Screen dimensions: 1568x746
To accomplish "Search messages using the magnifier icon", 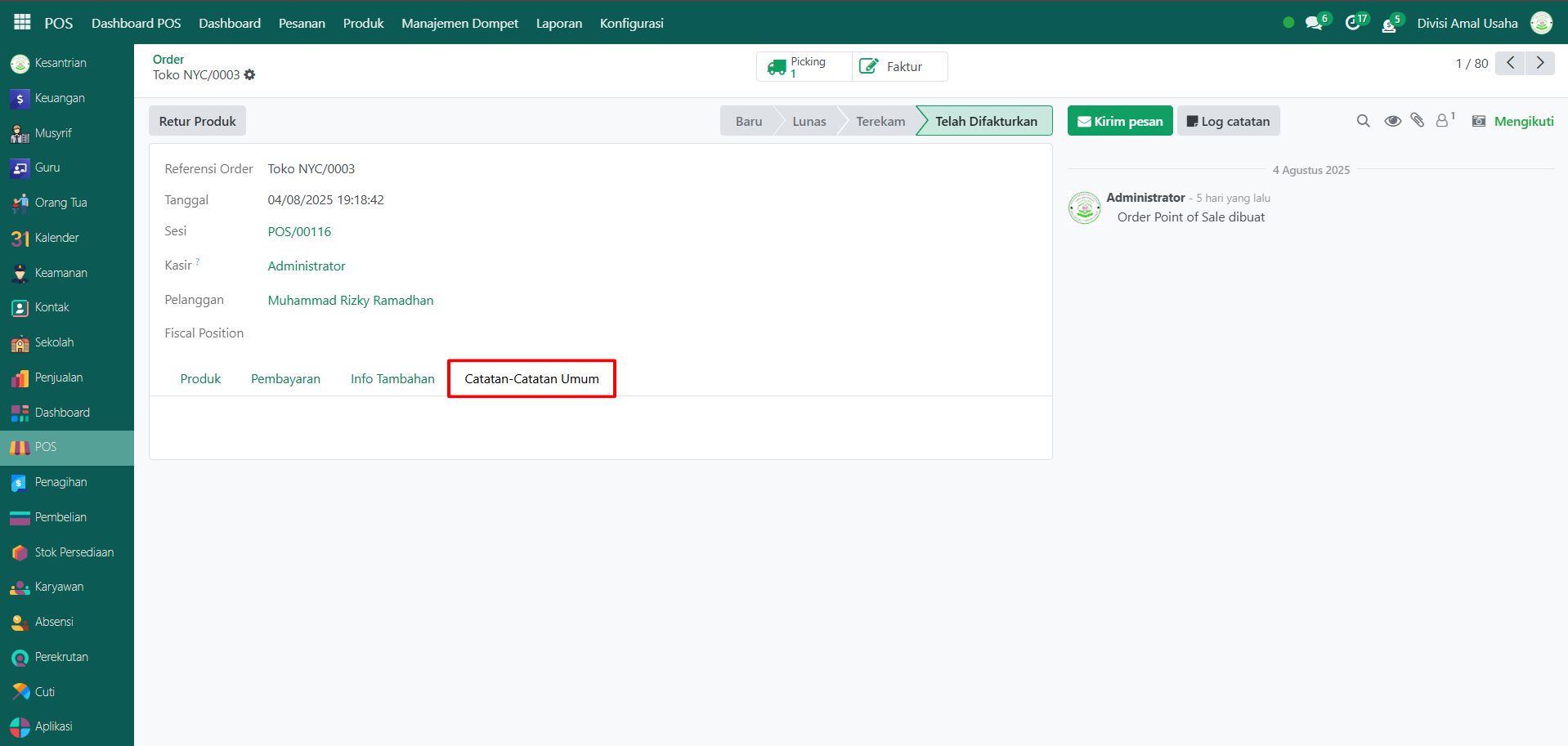I will [x=1363, y=121].
